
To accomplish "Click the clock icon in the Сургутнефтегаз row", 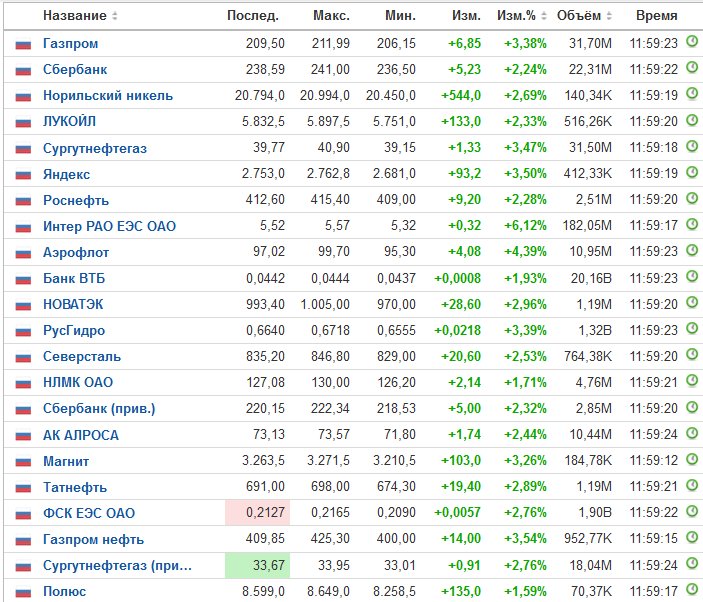I will pos(692,146).
